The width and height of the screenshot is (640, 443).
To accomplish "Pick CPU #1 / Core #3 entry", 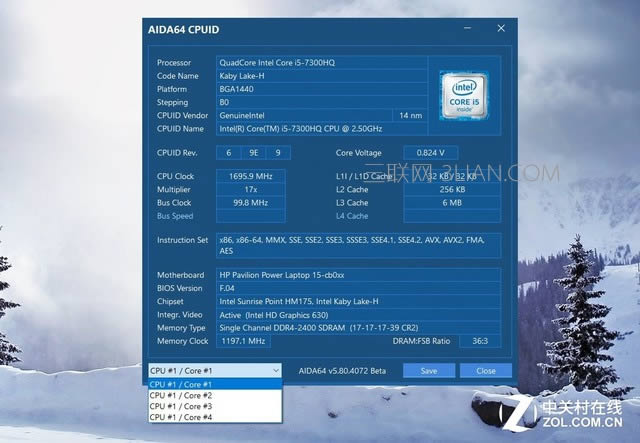I will 215,406.
